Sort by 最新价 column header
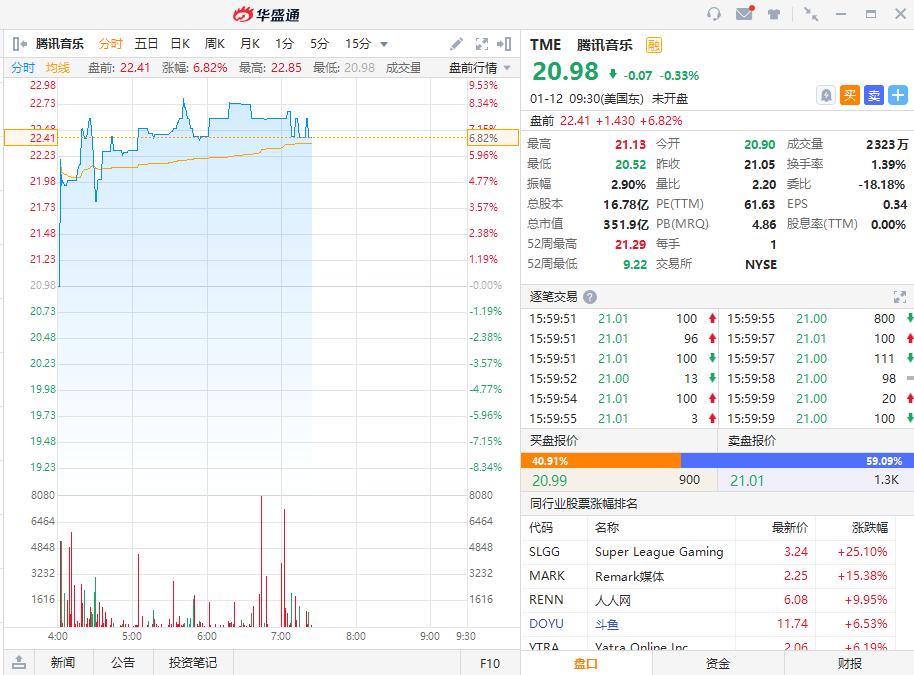Viewport: 914px width, 675px height. pyautogui.click(x=790, y=528)
